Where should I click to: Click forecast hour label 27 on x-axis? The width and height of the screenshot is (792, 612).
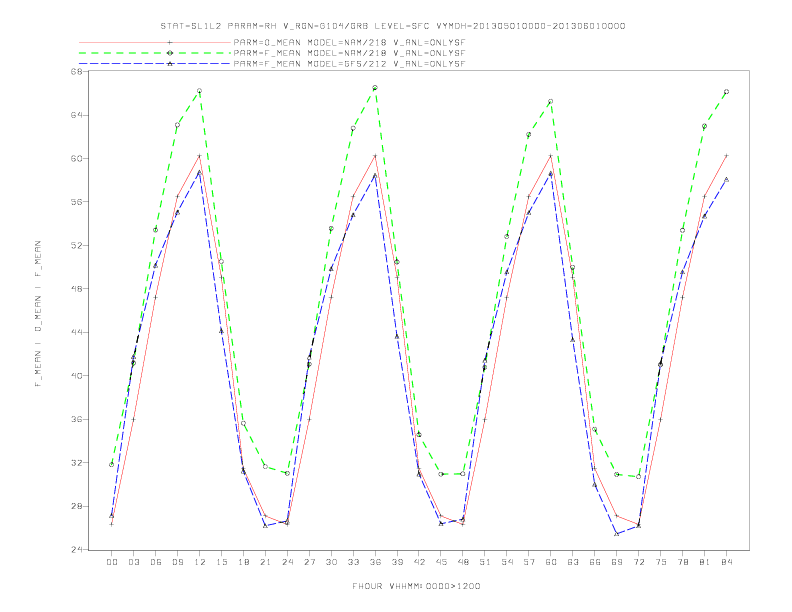309,562
